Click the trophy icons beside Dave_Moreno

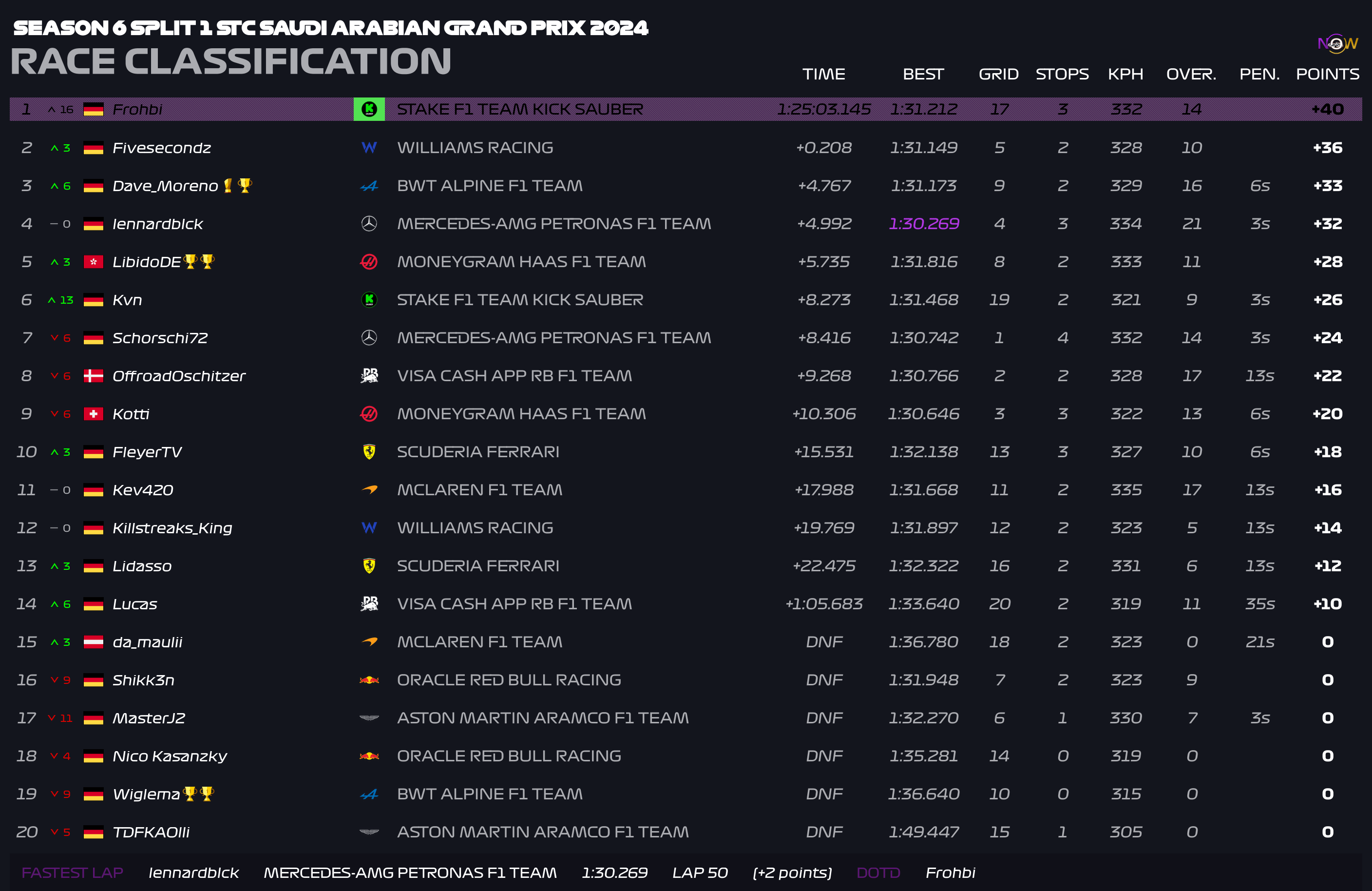click(237, 185)
